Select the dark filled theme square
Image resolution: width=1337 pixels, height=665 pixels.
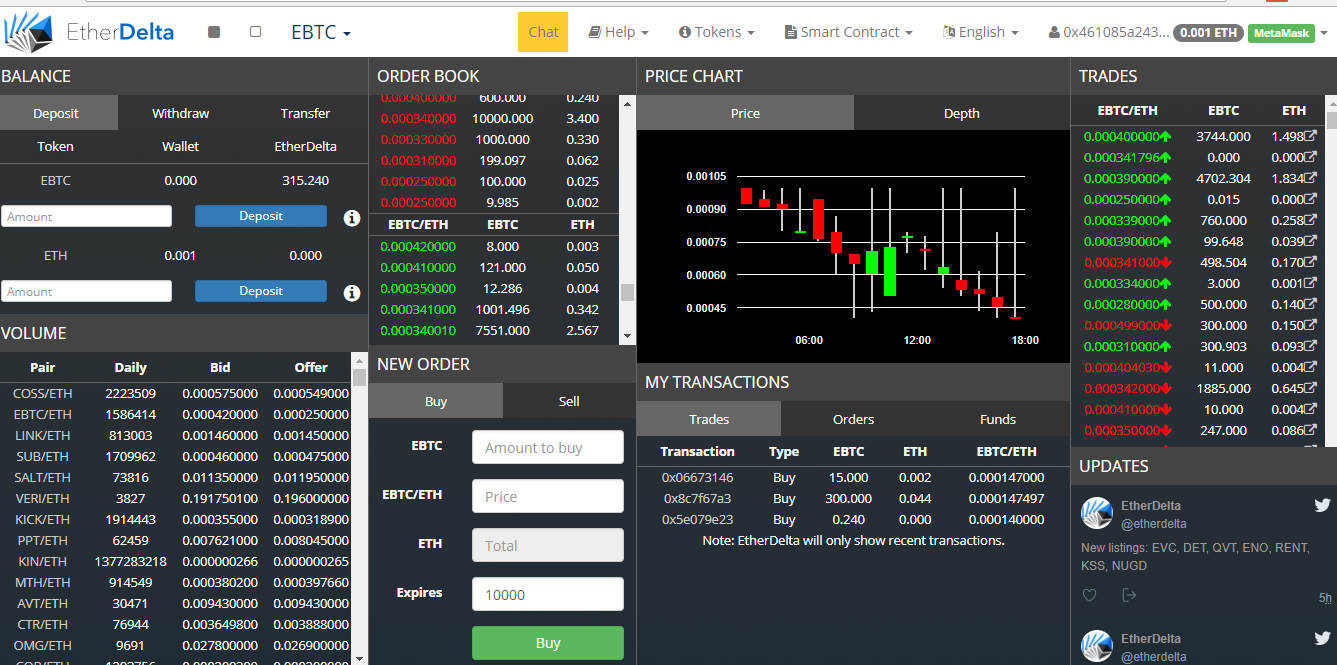click(x=214, y=32)
